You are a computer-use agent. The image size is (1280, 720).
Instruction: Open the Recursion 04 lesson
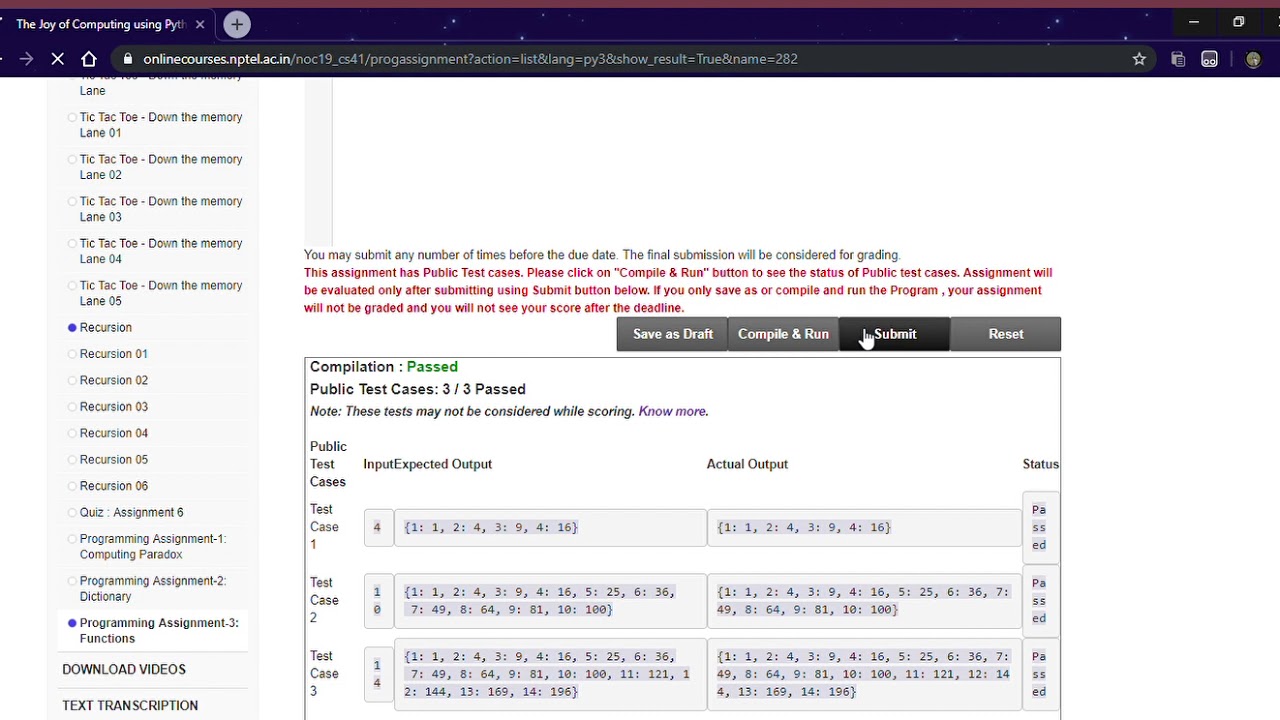tap(113, 433)
